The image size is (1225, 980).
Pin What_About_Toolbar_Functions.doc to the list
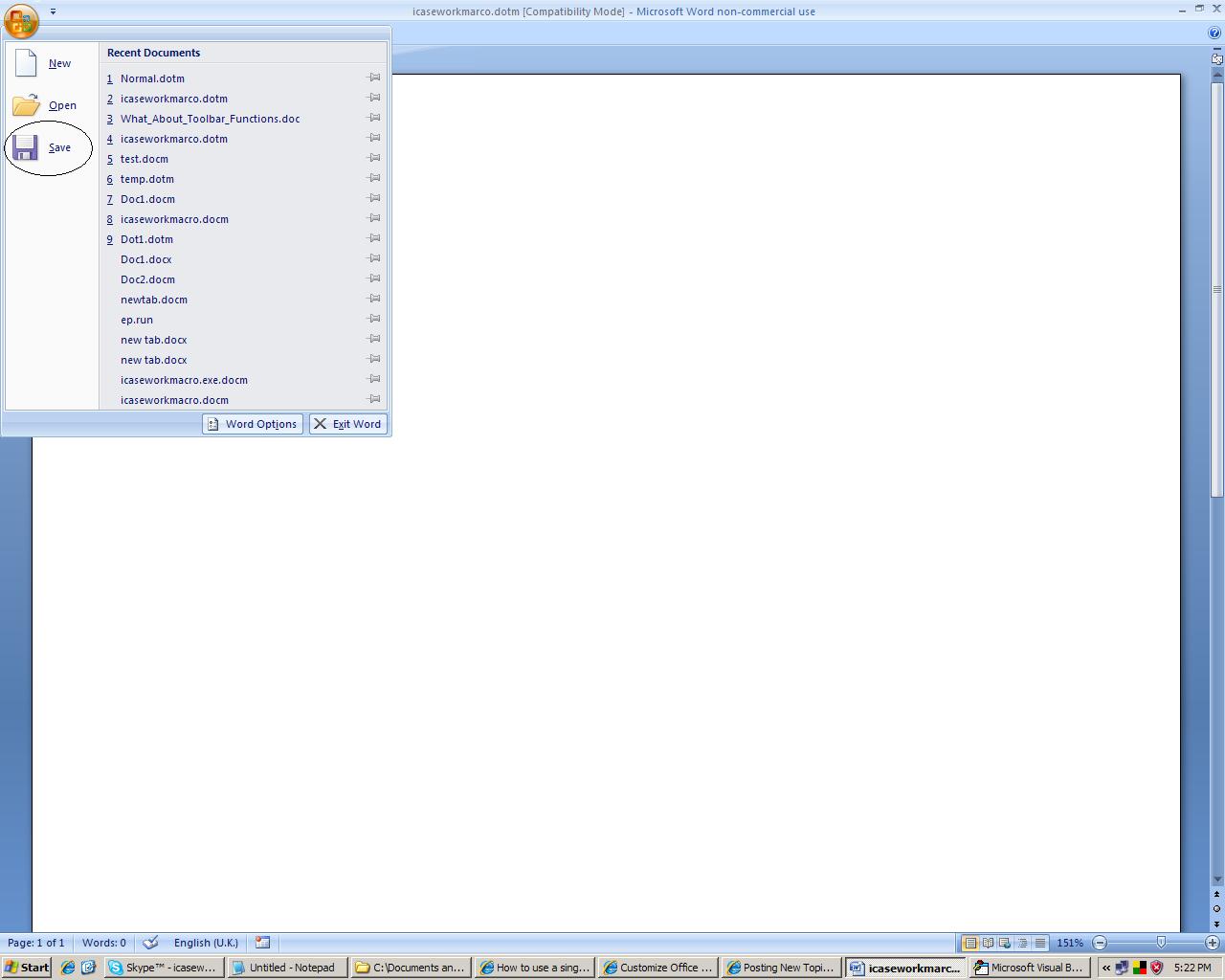tap(374, 118)
